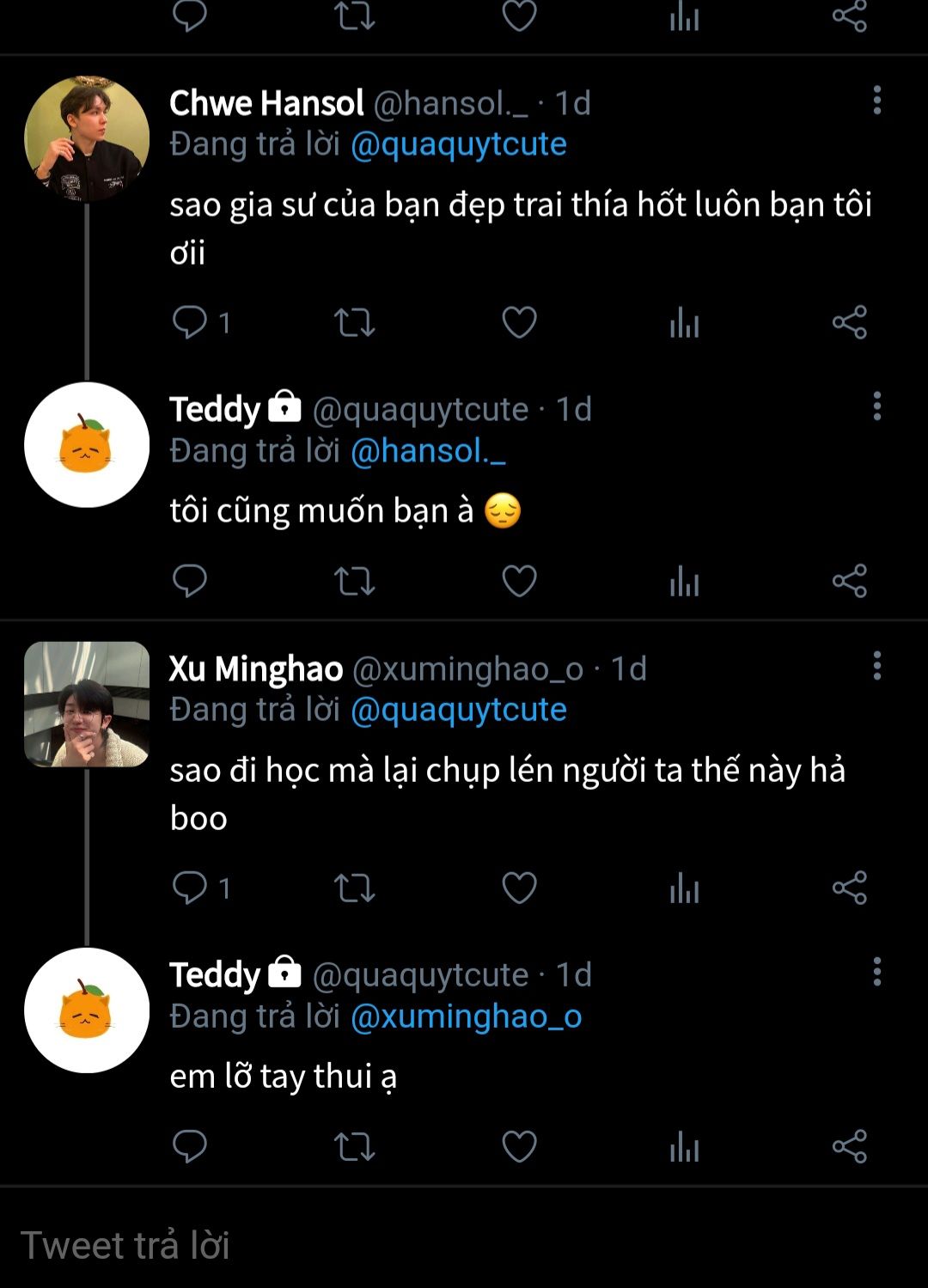View analytics on Xu Minghao's tweet
Screen dimensions: 928x1288
point(684,888)
